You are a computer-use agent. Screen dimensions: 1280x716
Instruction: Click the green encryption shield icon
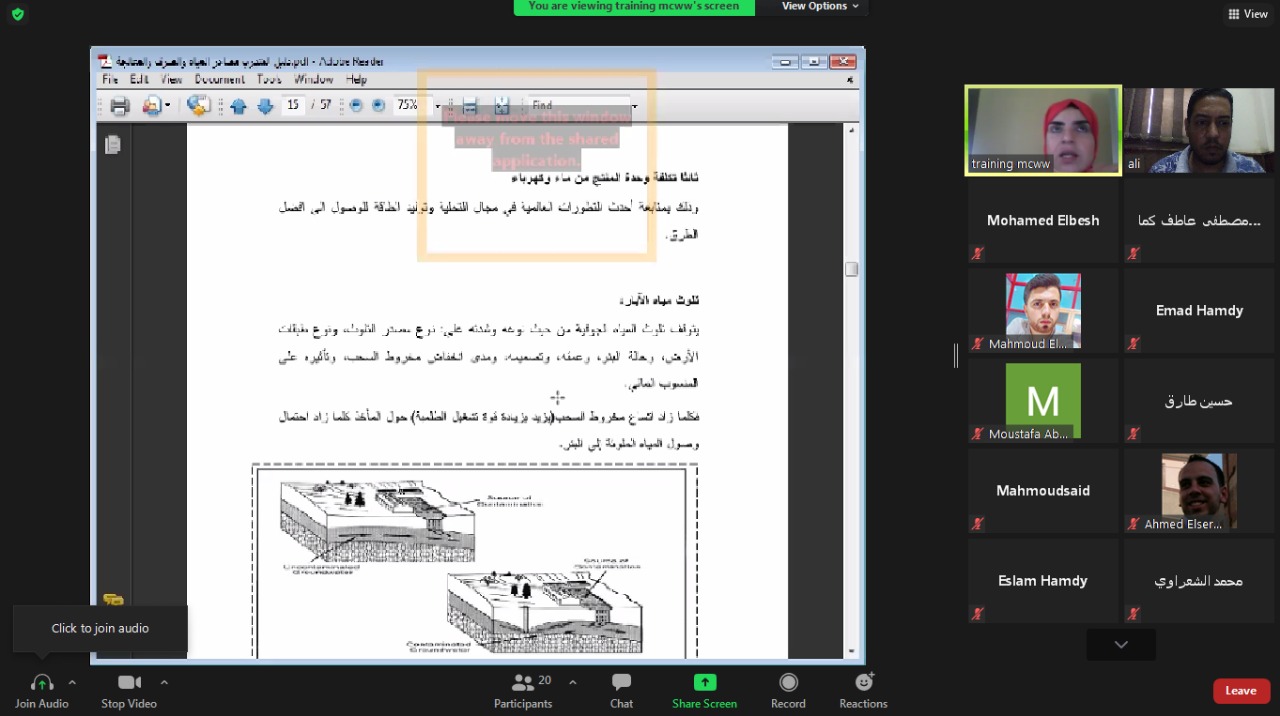pyautogui.click(x=17, y=14)
